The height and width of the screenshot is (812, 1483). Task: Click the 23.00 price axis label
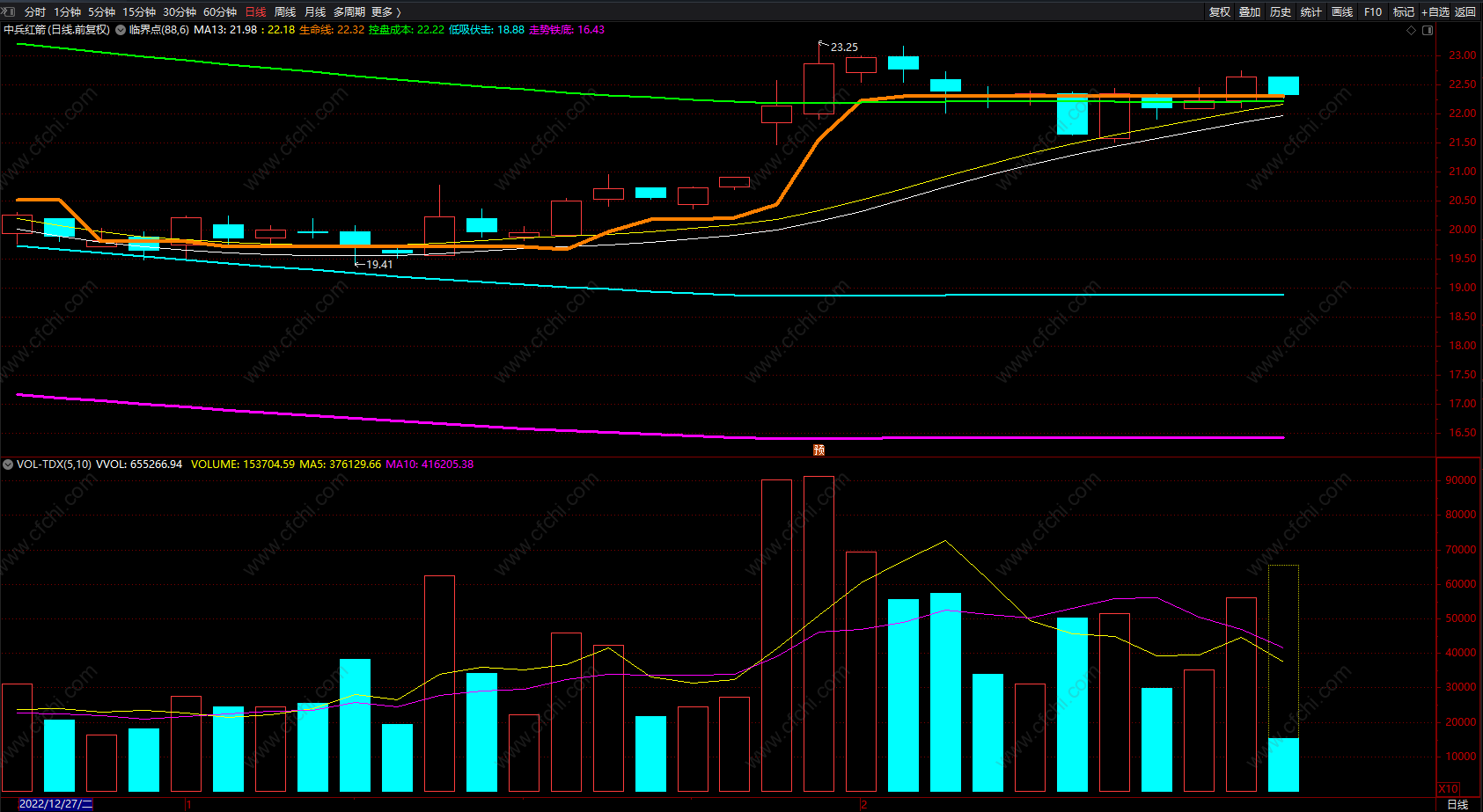[x=1463, y=55]
